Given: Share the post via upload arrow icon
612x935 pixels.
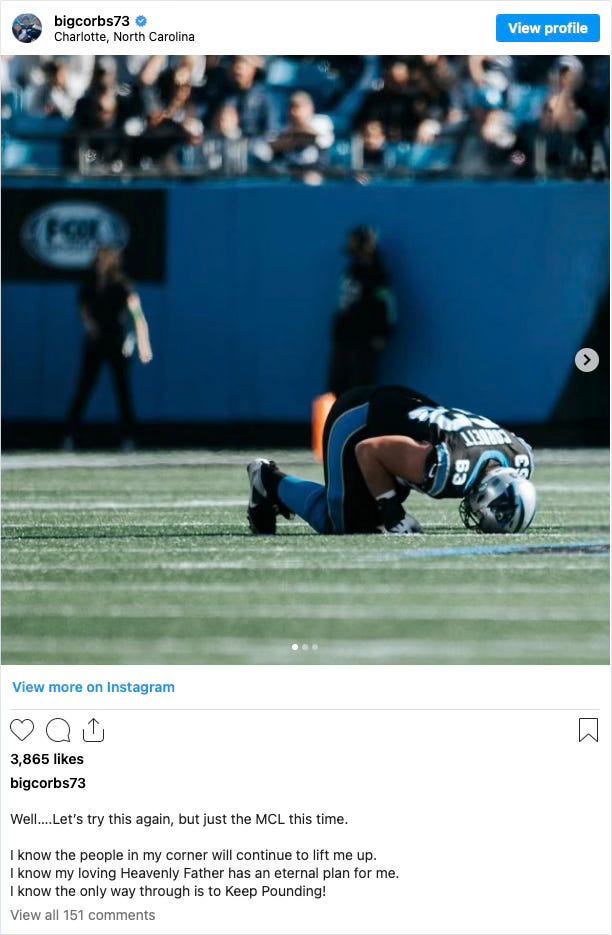Looking at the screenshot, I should pyautogui.click(x=93, y=730).
